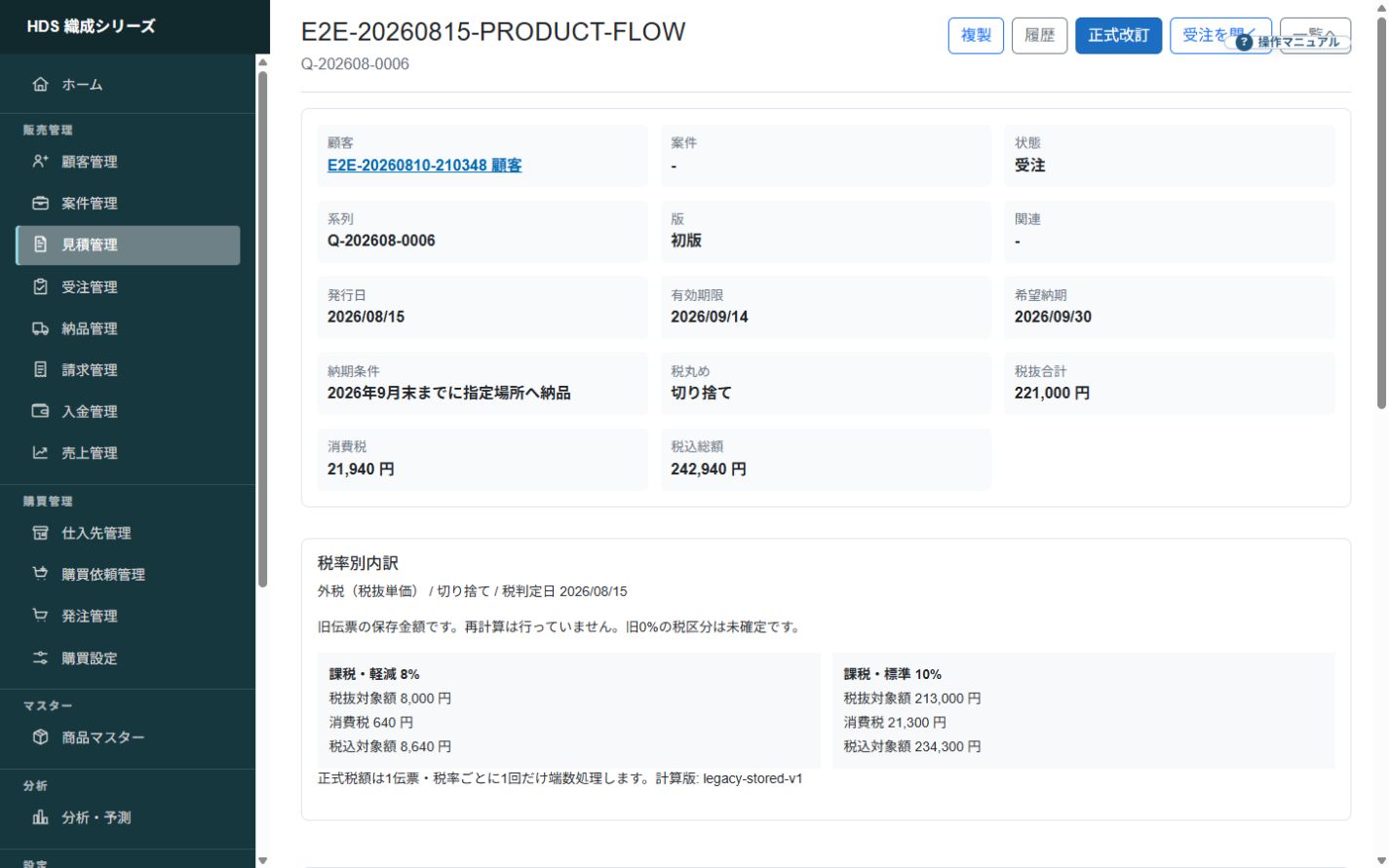Click the 分析・予測 bar chart icon
Viewport: 1389px width, 868px height.
pos(40,817)
